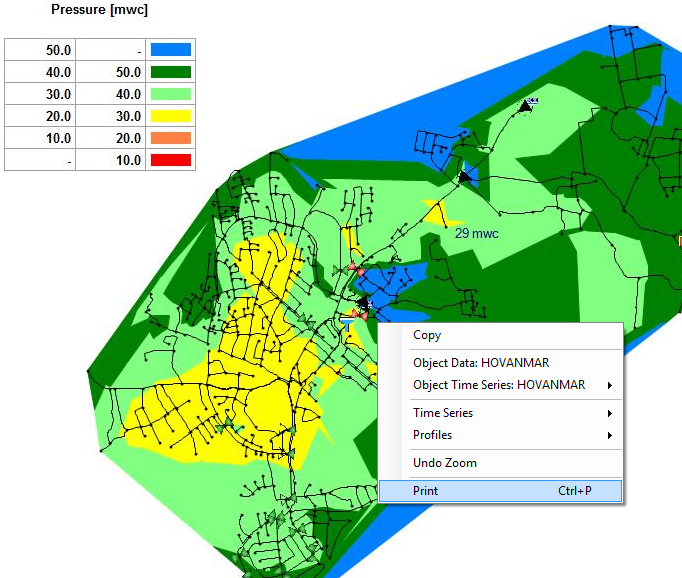This screenshot has height=578, width=682.
Task: Click the blue legend color swatch
Action: (x=171, y=50)
